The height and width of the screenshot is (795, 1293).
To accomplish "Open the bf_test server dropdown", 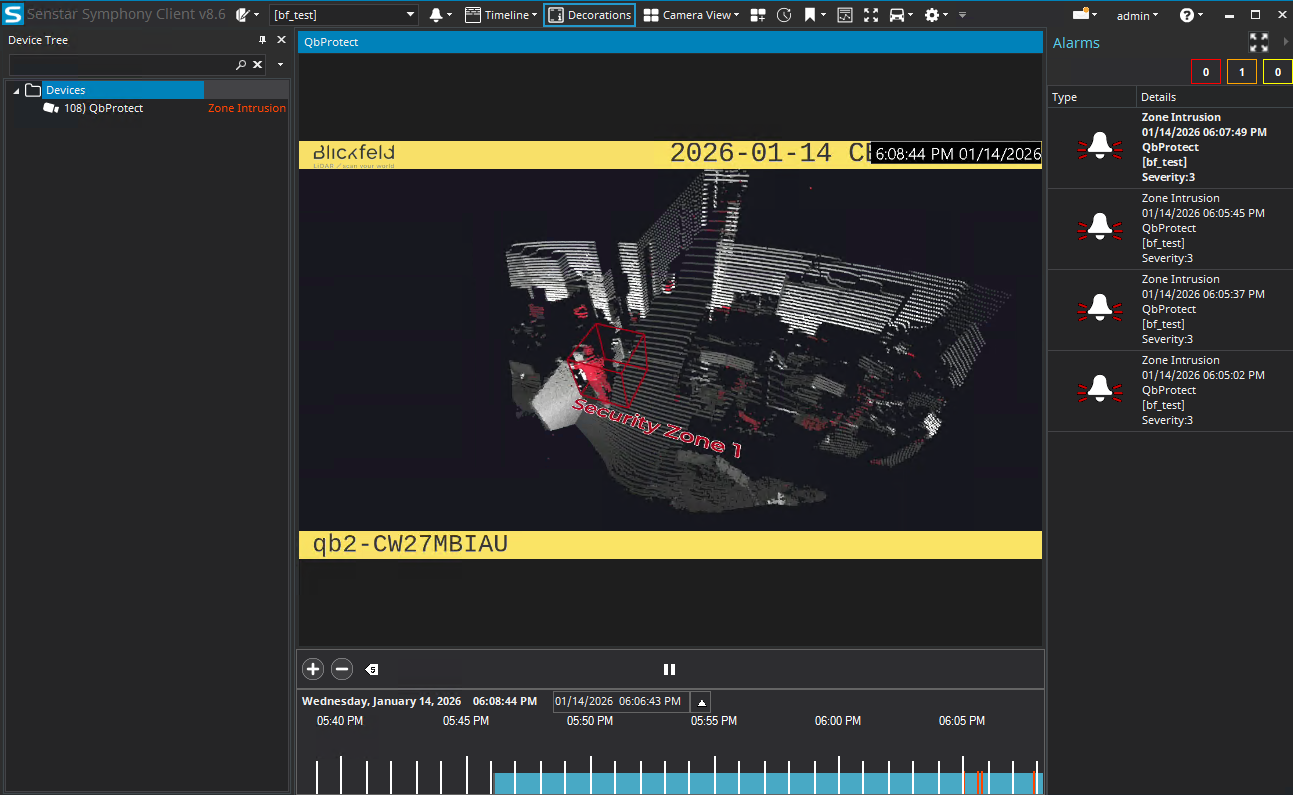I will [411, 15].
